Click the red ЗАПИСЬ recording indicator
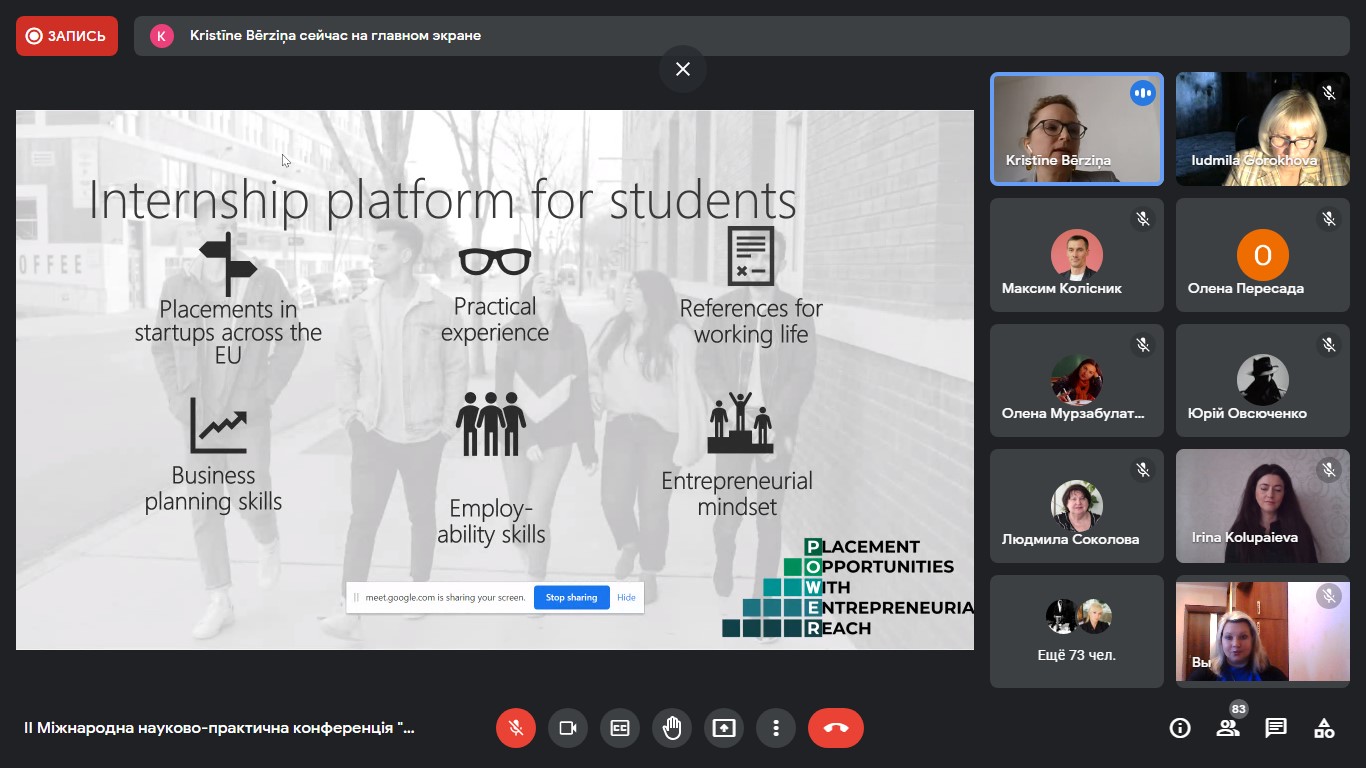 point(67,36)
